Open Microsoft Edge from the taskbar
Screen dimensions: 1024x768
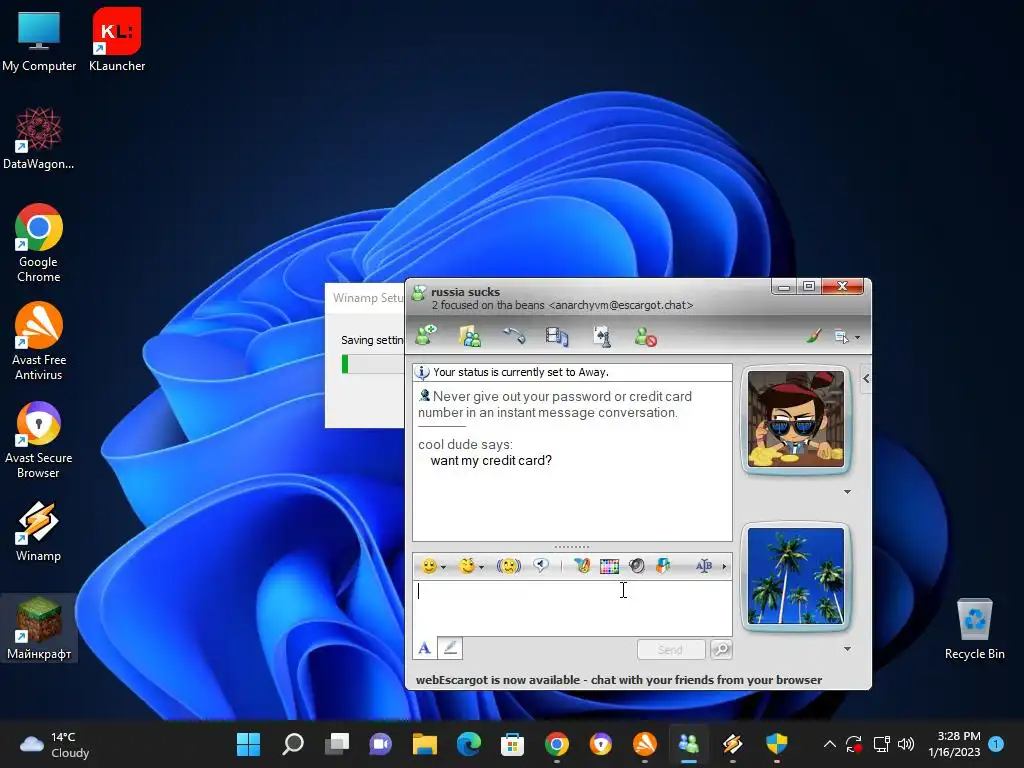point(468,743)
